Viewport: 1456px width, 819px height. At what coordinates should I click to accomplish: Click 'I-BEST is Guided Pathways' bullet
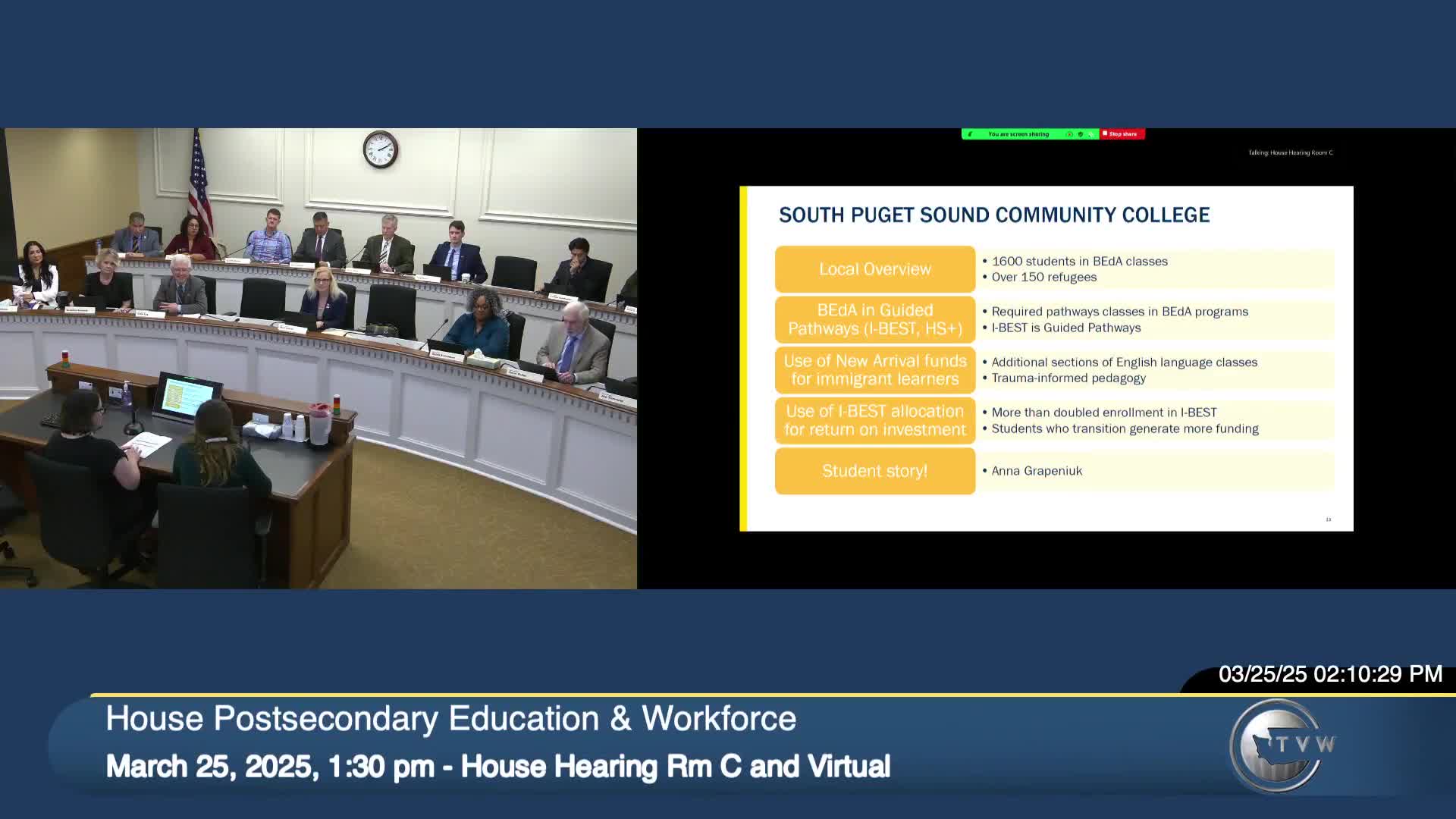point(1066,328)
